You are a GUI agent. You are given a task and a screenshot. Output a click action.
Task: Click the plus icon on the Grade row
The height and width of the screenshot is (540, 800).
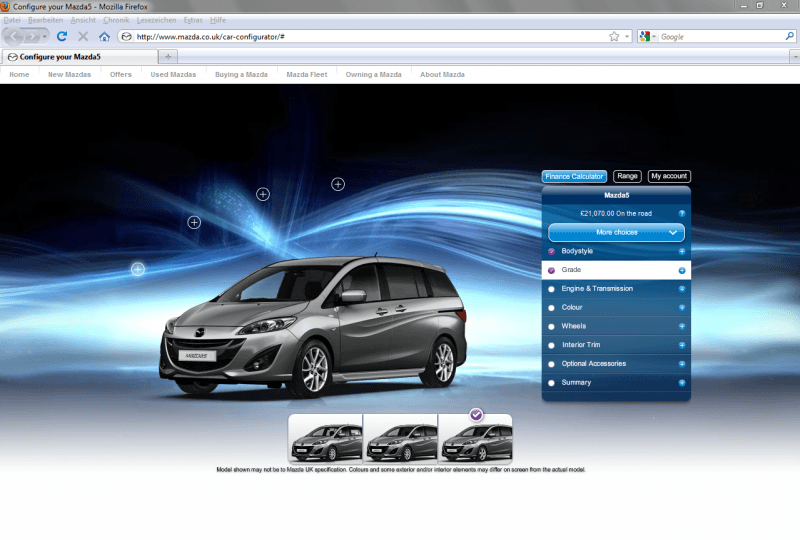pyautogui.click(x=682, y=271)
